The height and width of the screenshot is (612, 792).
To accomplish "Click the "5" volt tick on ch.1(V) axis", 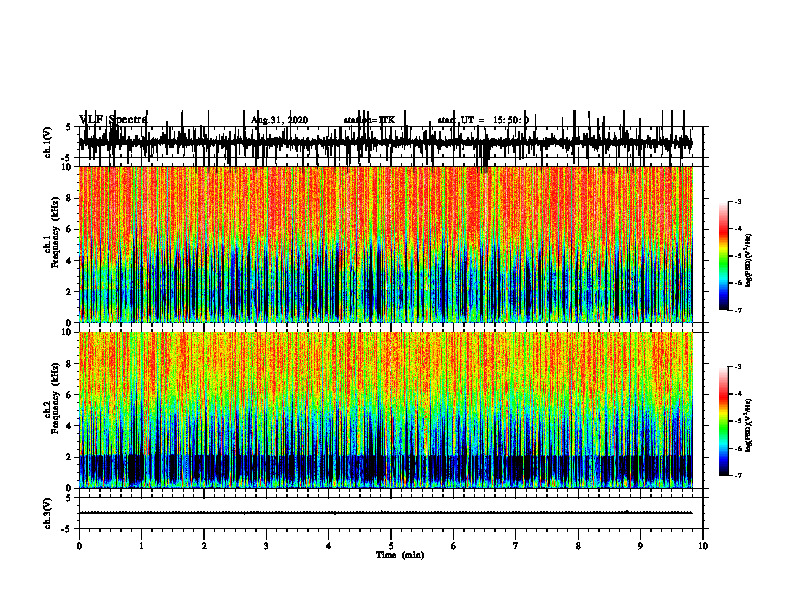I will point(68,127).
